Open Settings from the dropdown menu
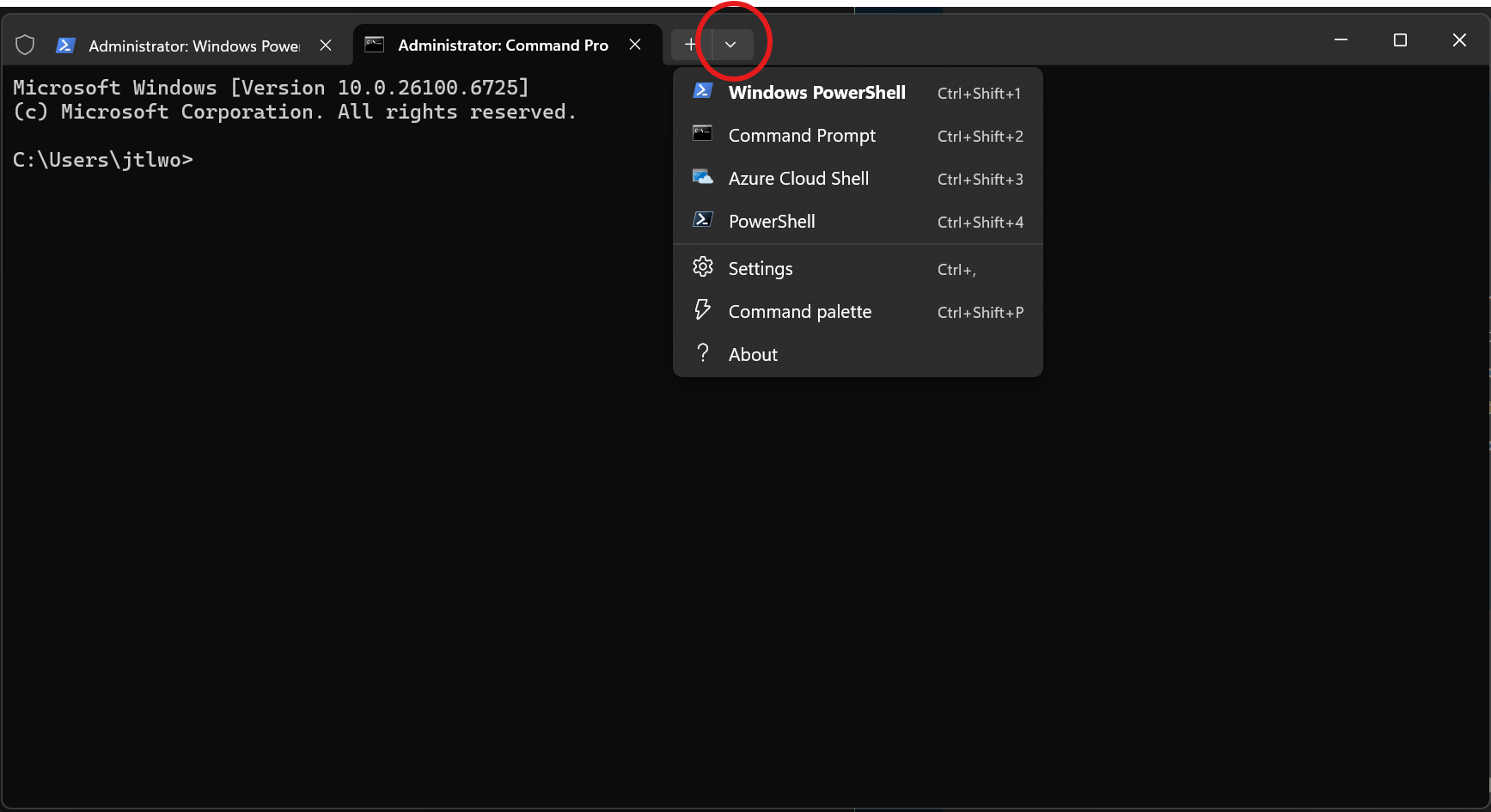 pos(858,269)
